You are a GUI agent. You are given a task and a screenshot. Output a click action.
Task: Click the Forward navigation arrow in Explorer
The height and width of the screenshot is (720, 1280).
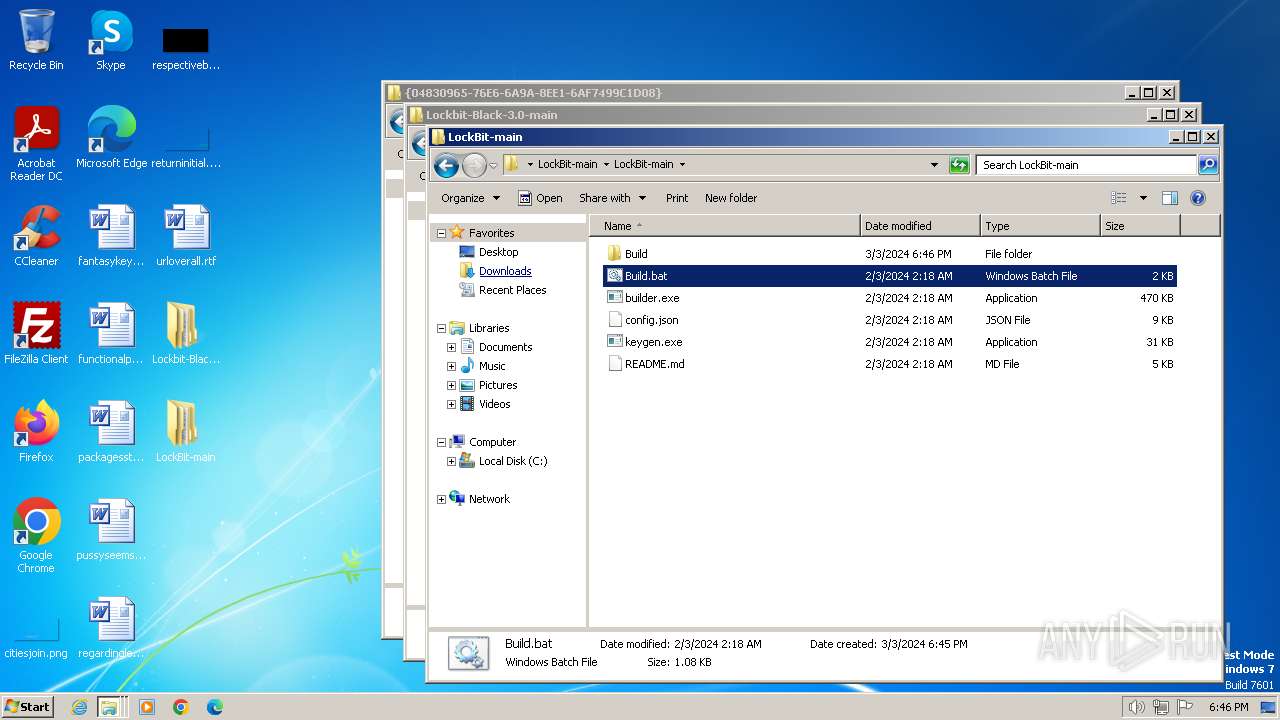(x=474, y=165)
